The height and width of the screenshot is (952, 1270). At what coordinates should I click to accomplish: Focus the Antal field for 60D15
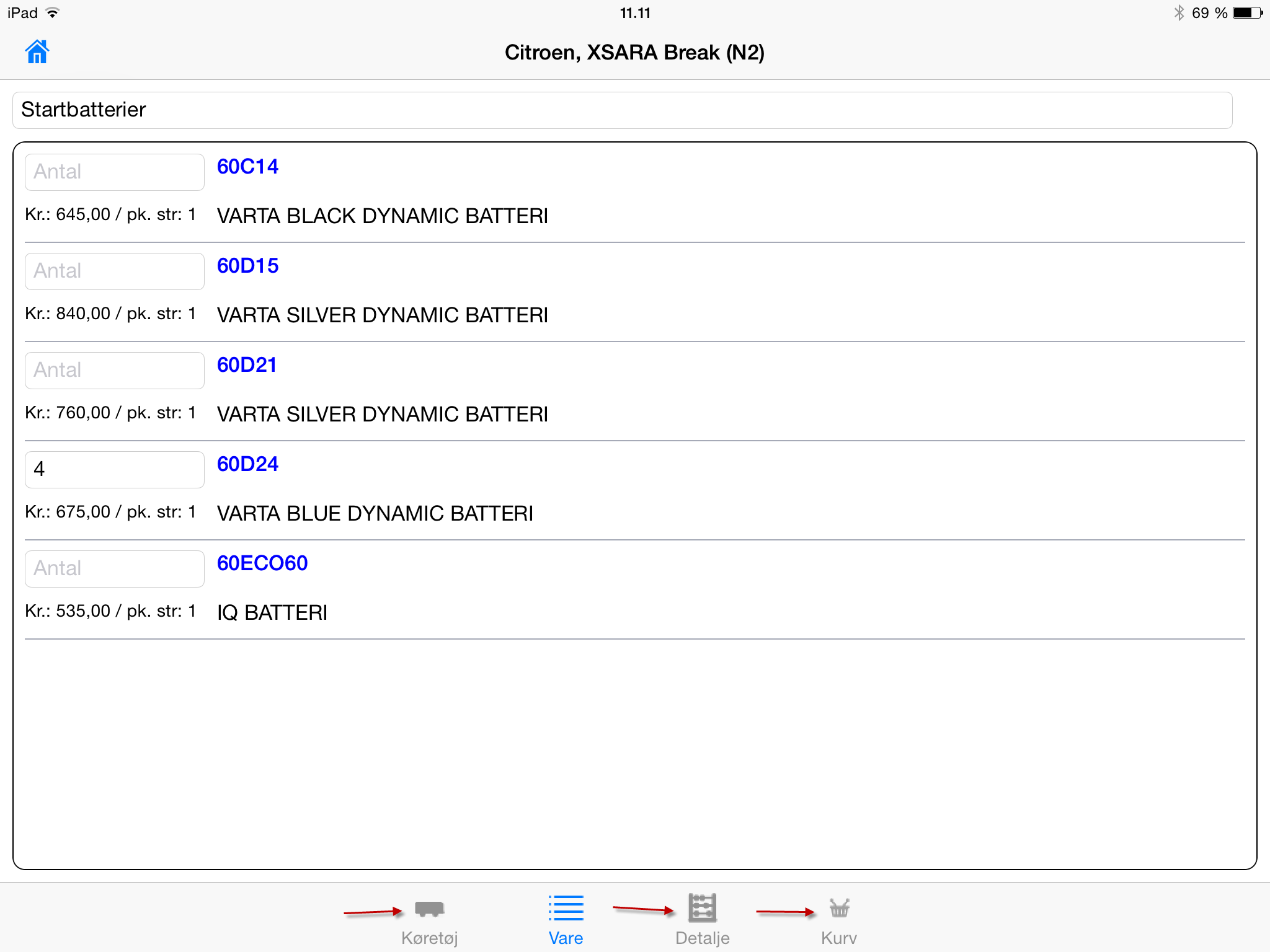click(x=115, y=271)
